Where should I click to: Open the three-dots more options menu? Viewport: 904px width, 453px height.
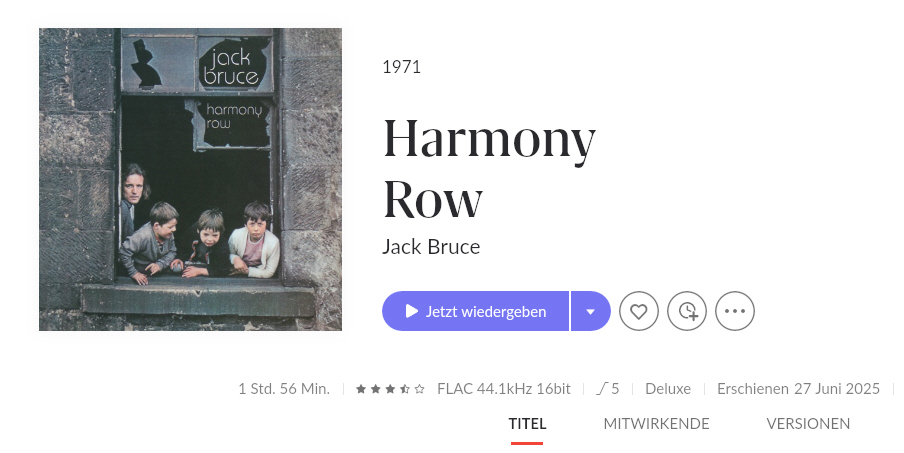point(734,311)
